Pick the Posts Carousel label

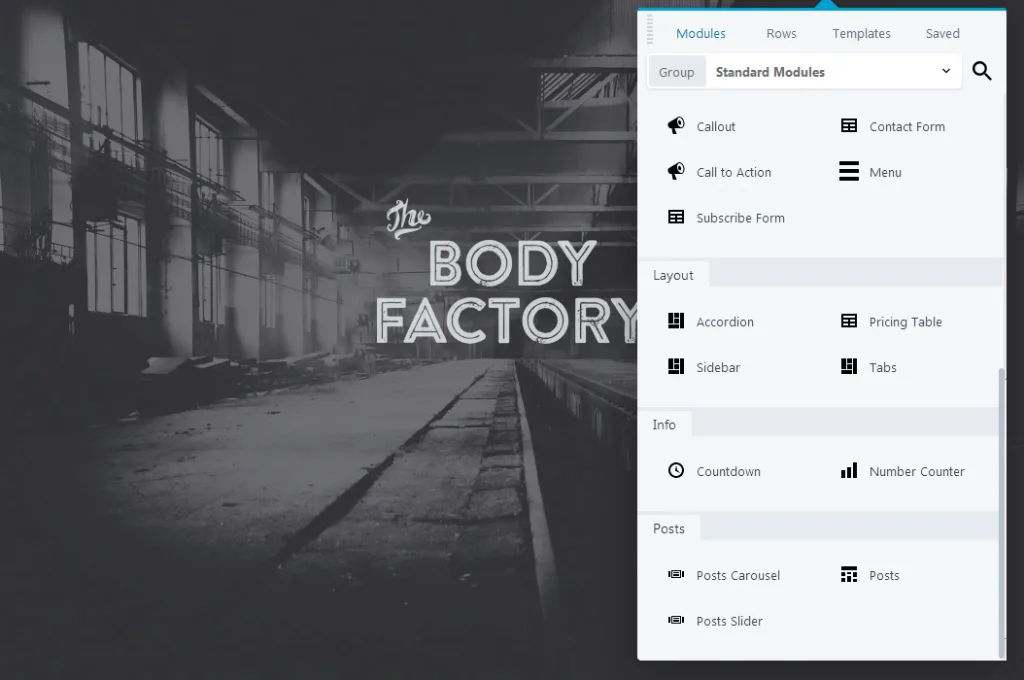click(738, 575)
